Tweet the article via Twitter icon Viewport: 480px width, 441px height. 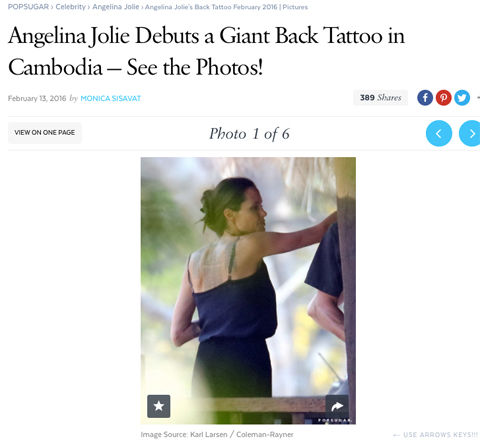(462, 98)
